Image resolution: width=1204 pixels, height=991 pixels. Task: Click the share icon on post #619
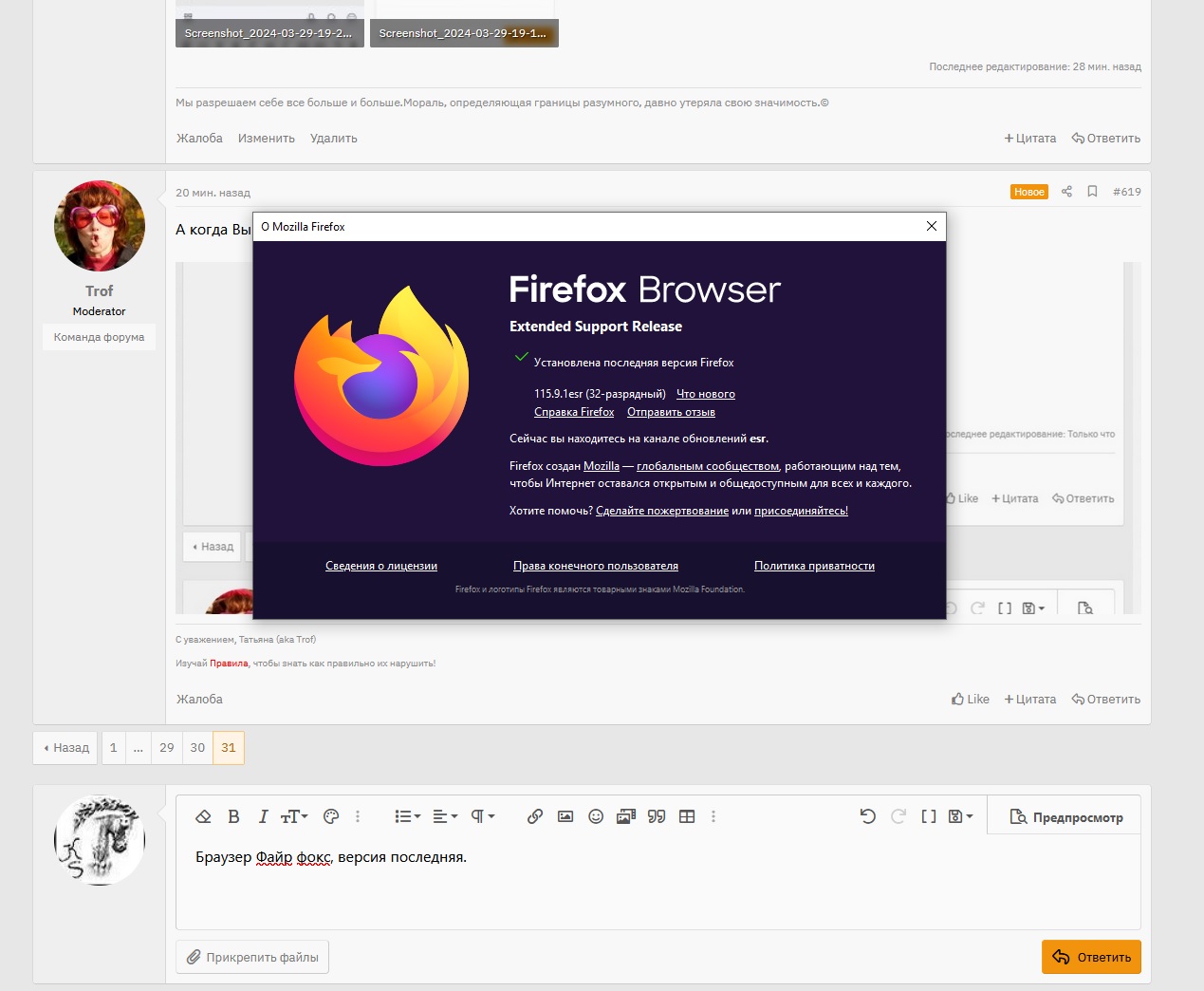1066,192
